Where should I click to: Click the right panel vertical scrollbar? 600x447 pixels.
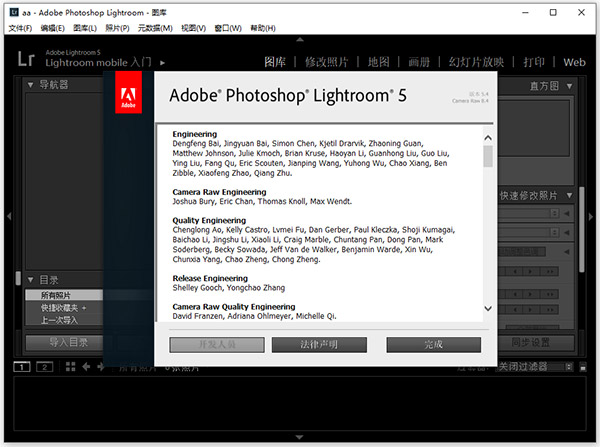click(582, 229)
